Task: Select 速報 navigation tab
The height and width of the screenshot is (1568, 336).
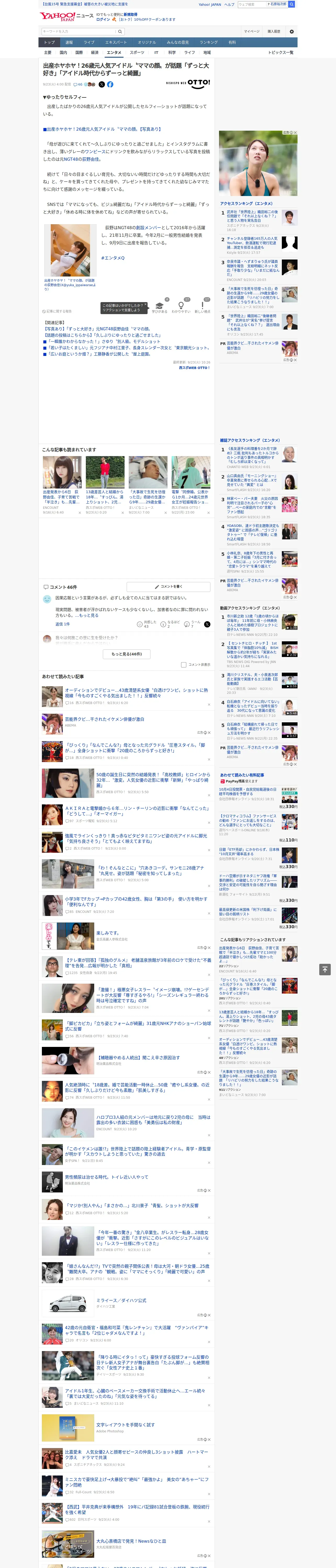Action: [x=69, y=43]
